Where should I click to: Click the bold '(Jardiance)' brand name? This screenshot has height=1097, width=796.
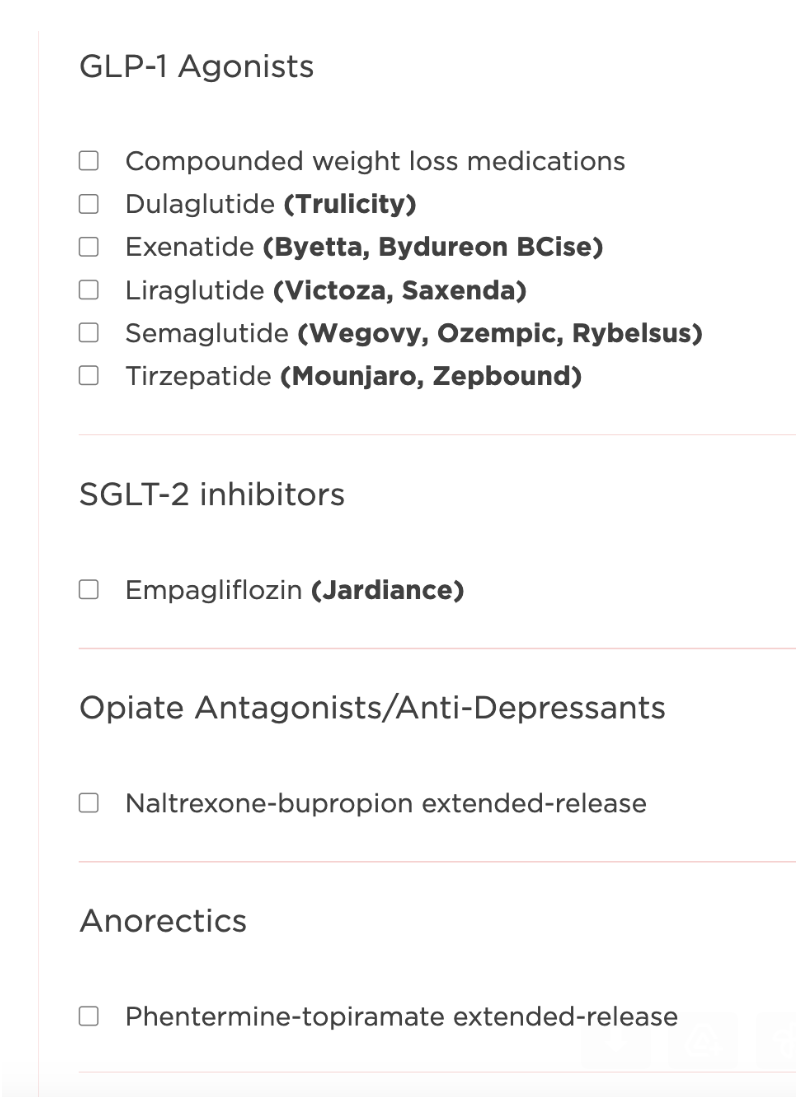pyautogui.click(x=387, y=591)
